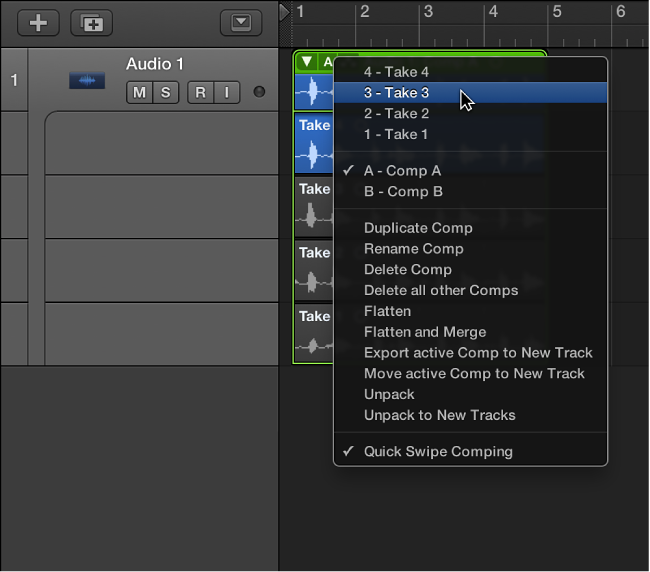Open the track header options dropdown
The height and width of the screenshot is (572, 650).
coord(240,22)
